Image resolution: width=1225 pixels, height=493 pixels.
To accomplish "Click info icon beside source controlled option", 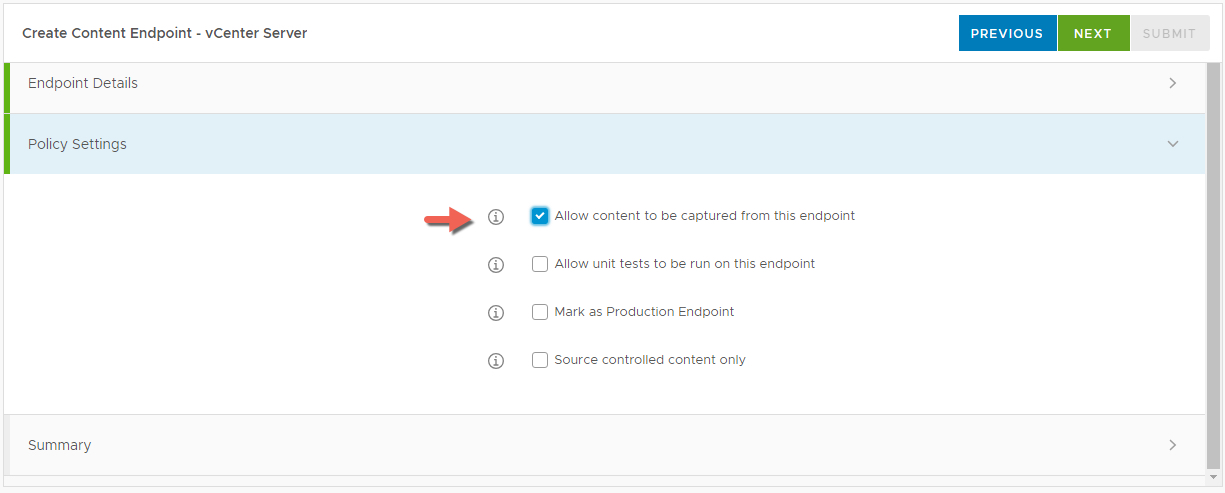I will pyautogui.click(x=495, y=361).
